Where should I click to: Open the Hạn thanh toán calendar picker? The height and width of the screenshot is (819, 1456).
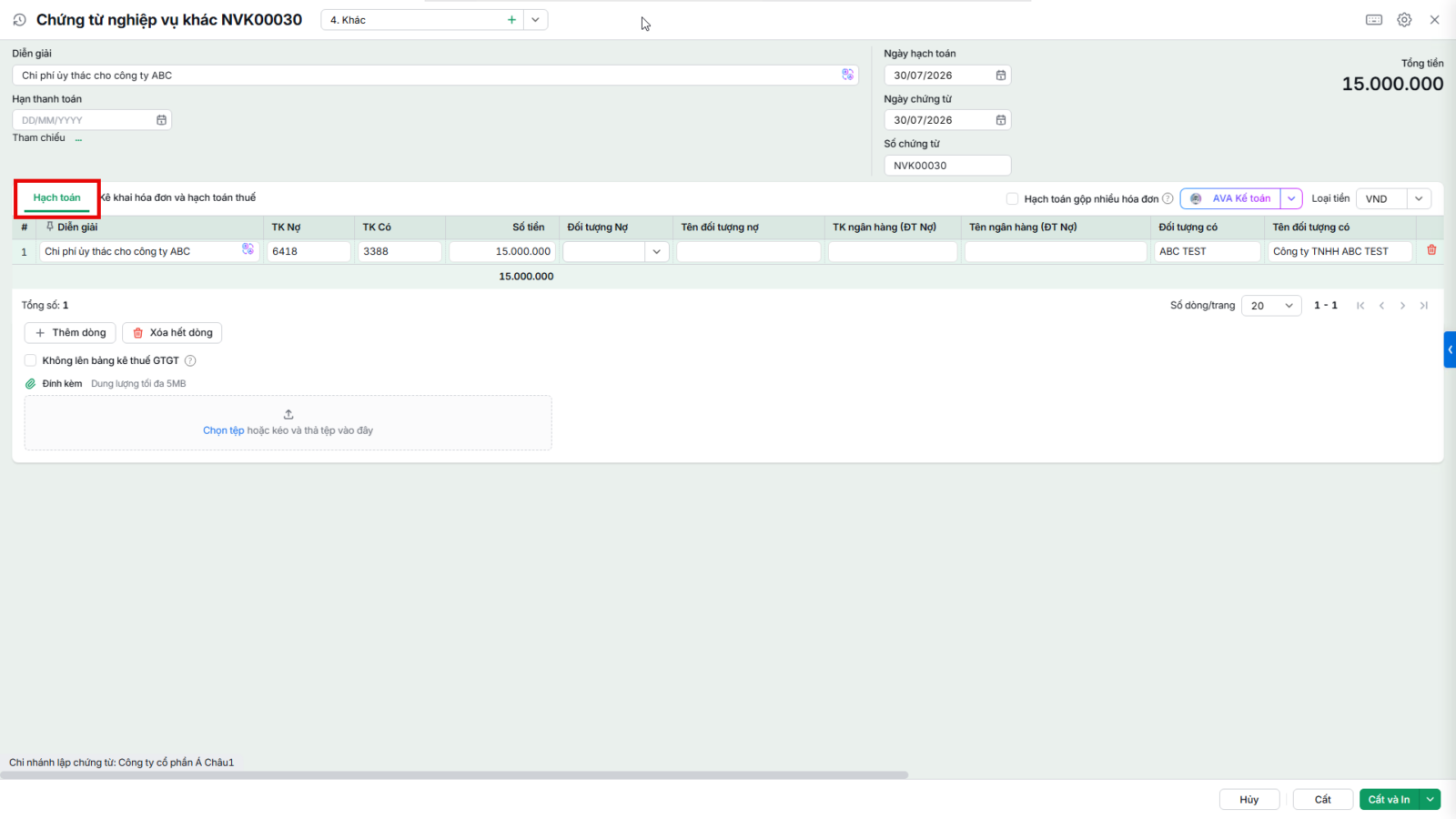(161, 120)
